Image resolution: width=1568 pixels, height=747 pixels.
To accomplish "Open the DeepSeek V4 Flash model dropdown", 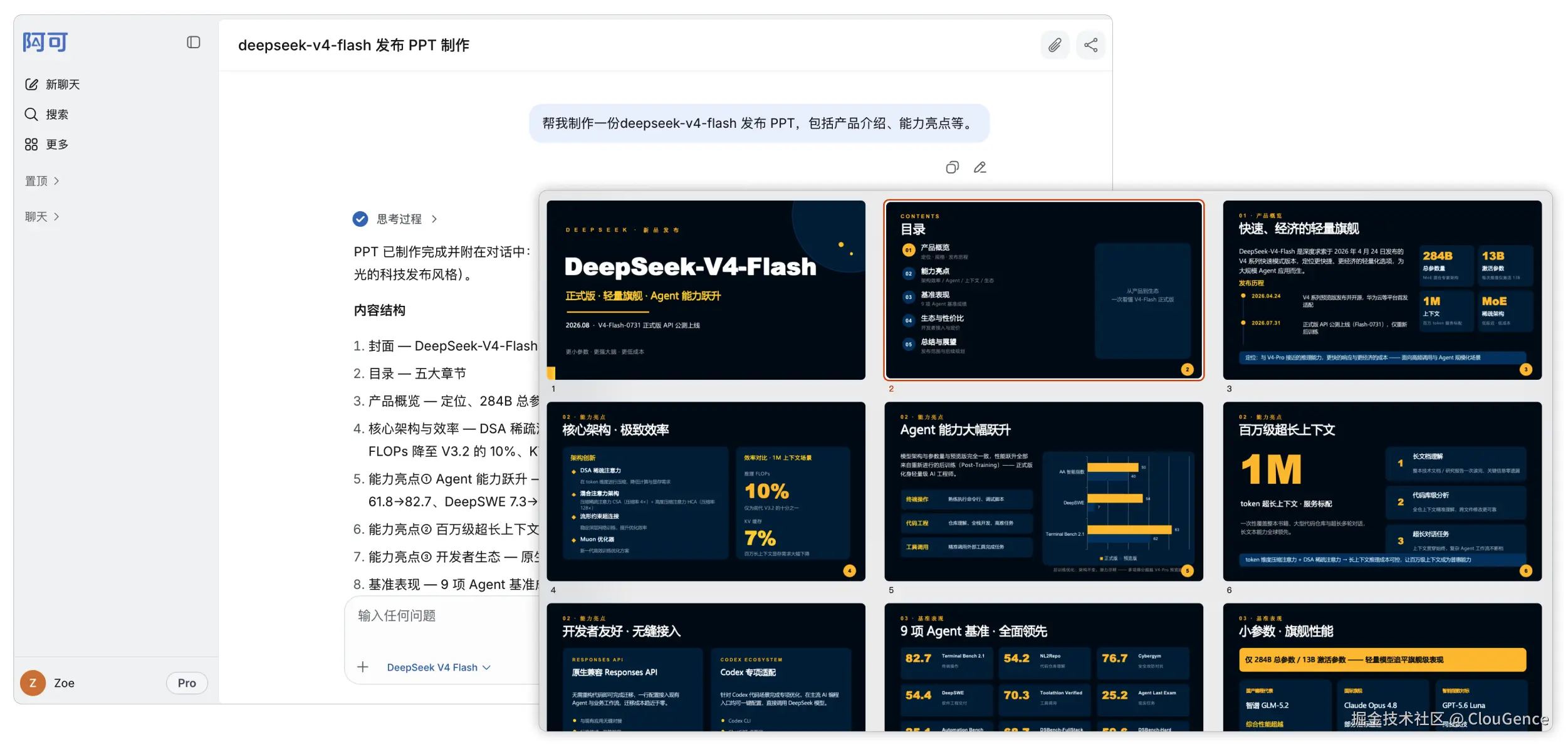I will coord(439,667).
